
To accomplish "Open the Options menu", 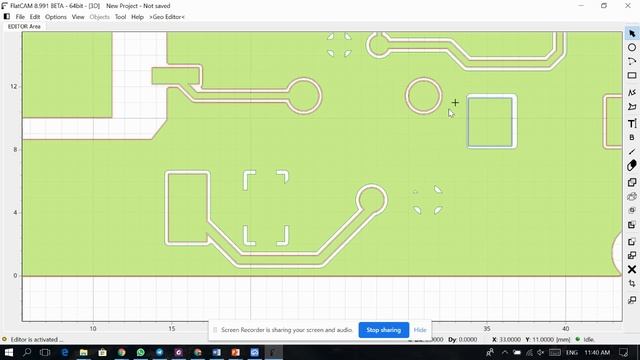I will tap(56, 17).
